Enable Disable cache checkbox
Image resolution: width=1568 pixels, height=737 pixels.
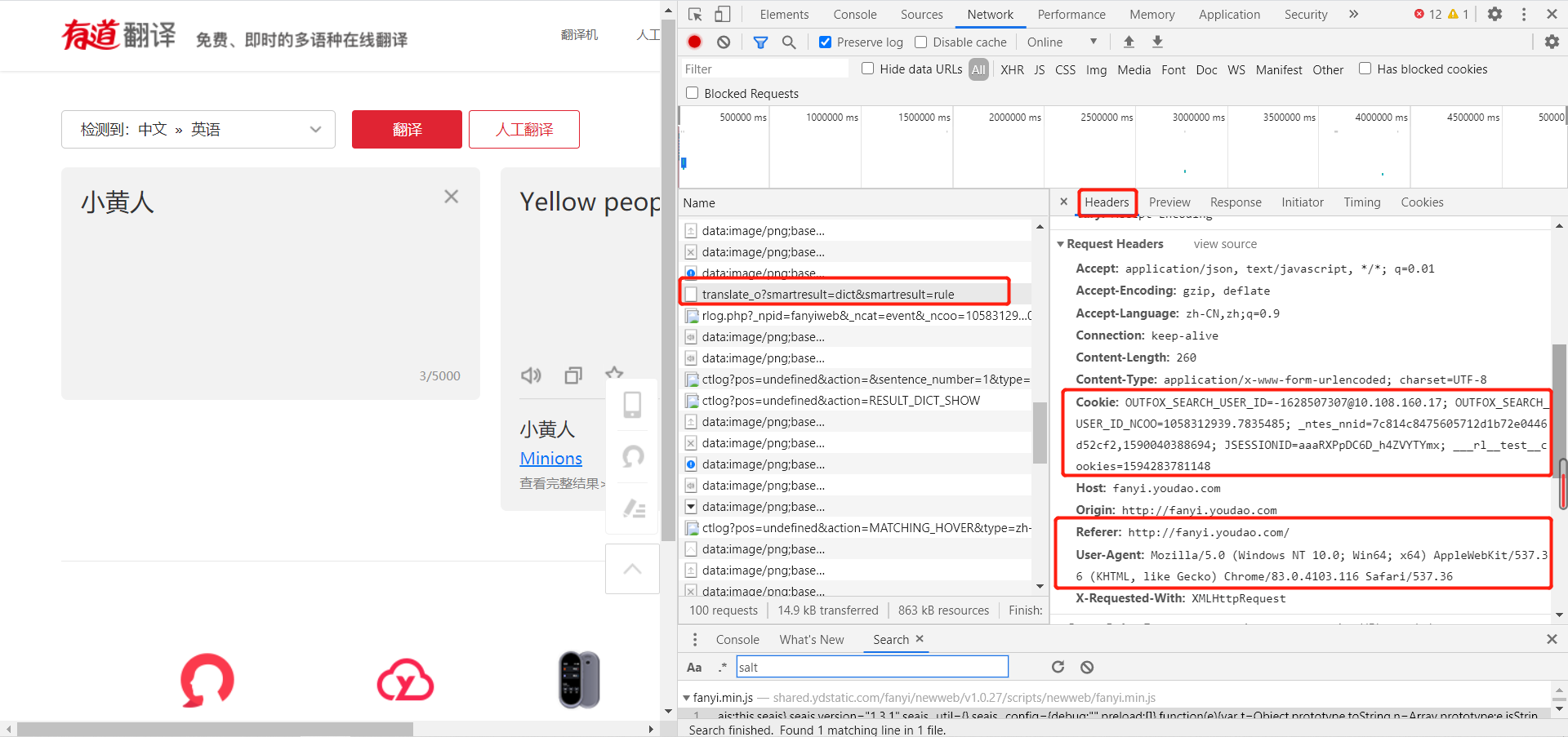click(x=921, y=42)
